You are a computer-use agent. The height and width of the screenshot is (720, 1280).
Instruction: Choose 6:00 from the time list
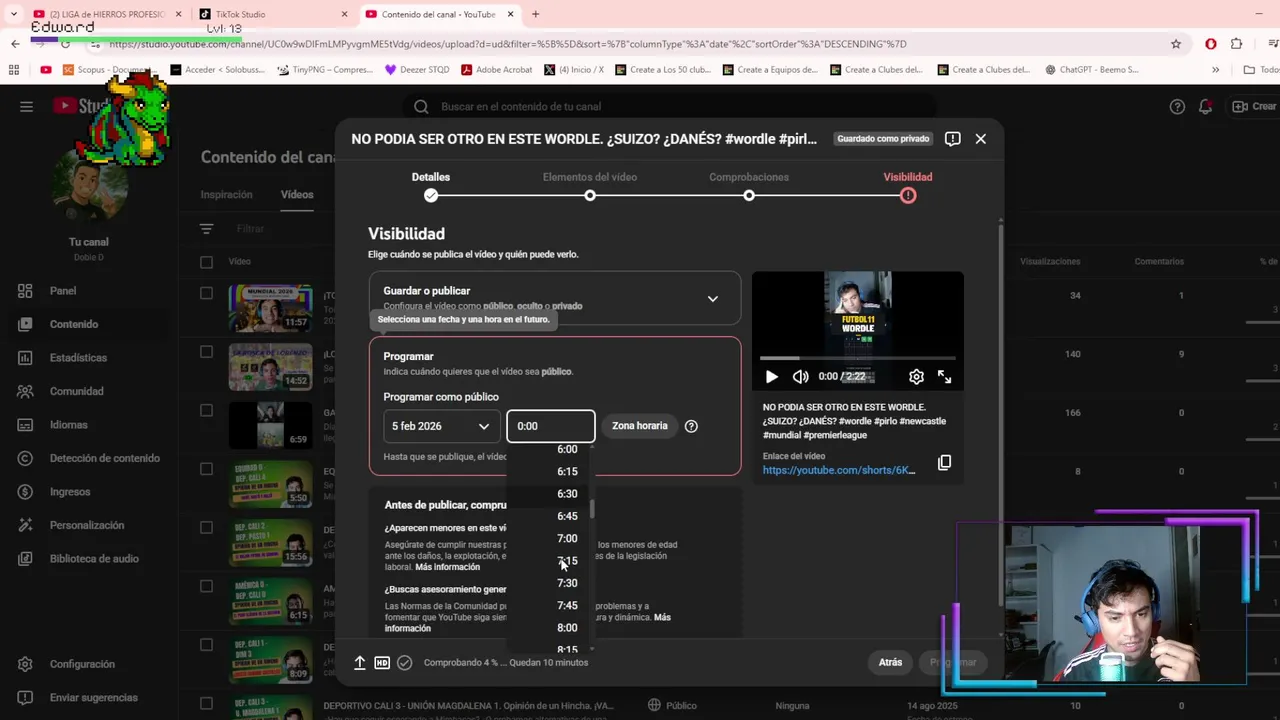(567, 449)
